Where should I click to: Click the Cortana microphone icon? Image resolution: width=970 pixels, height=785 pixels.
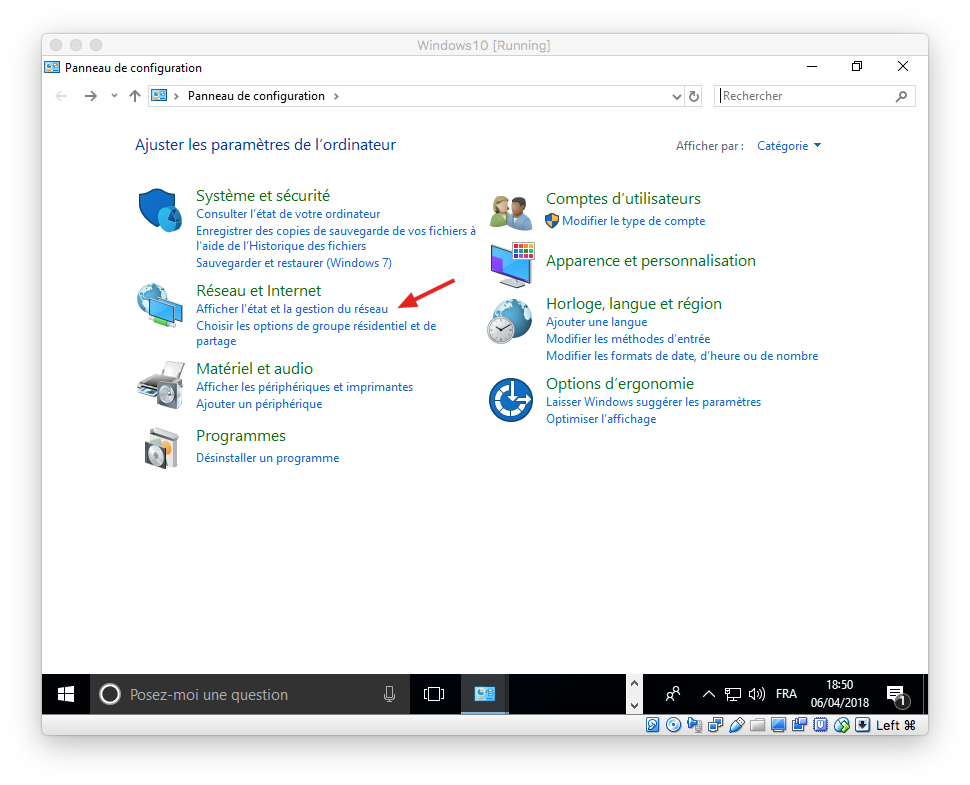pyautogui.click(x=389, y=694)
